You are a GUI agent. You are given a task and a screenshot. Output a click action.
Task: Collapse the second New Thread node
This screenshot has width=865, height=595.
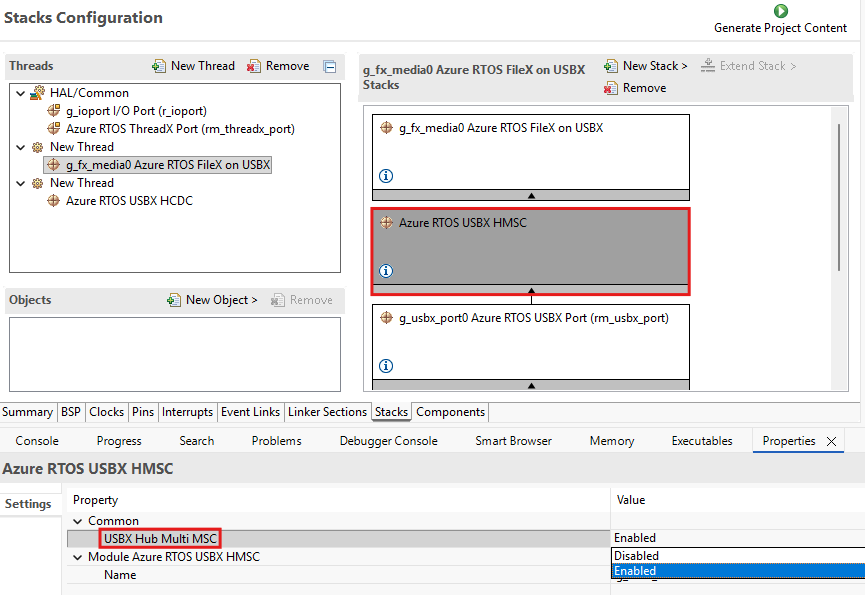click(x=20, y=183)
